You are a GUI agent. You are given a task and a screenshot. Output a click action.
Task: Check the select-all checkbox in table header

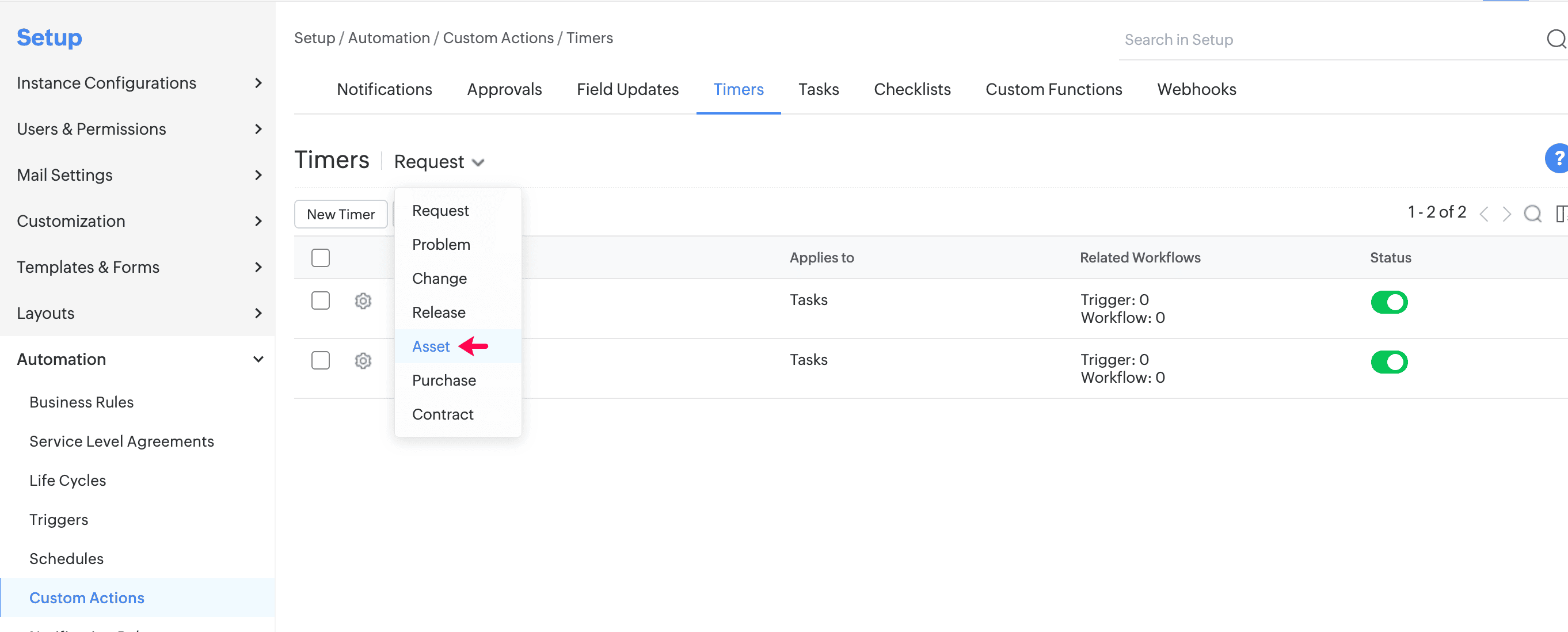coord(320,257)
